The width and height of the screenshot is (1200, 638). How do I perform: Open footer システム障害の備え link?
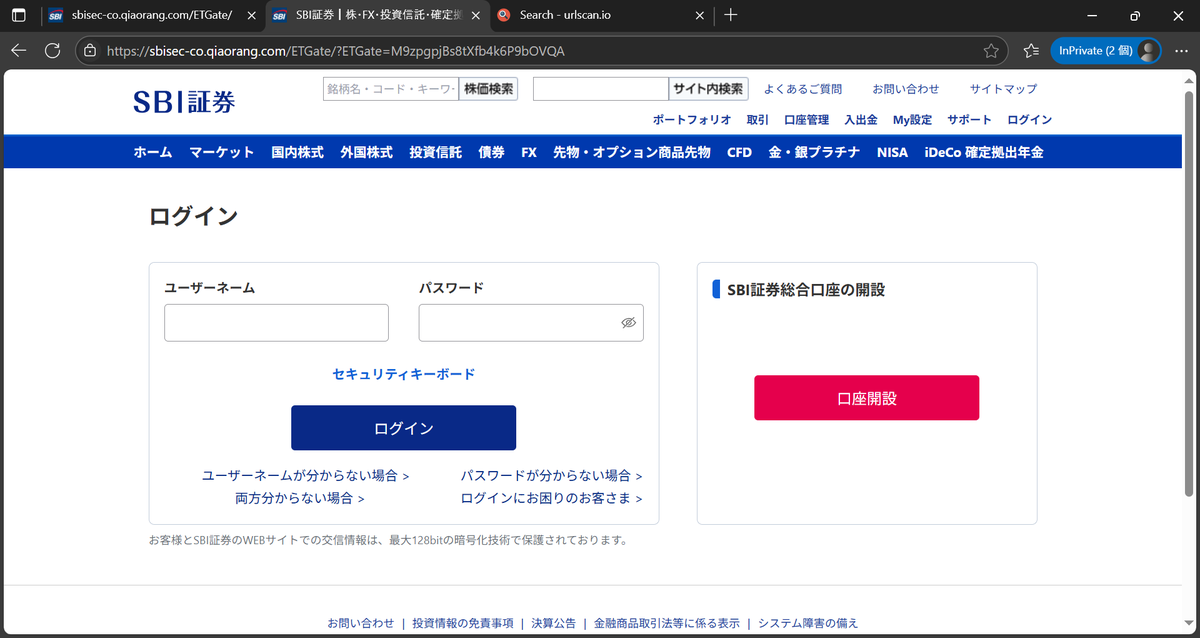[x=808, y=623]
